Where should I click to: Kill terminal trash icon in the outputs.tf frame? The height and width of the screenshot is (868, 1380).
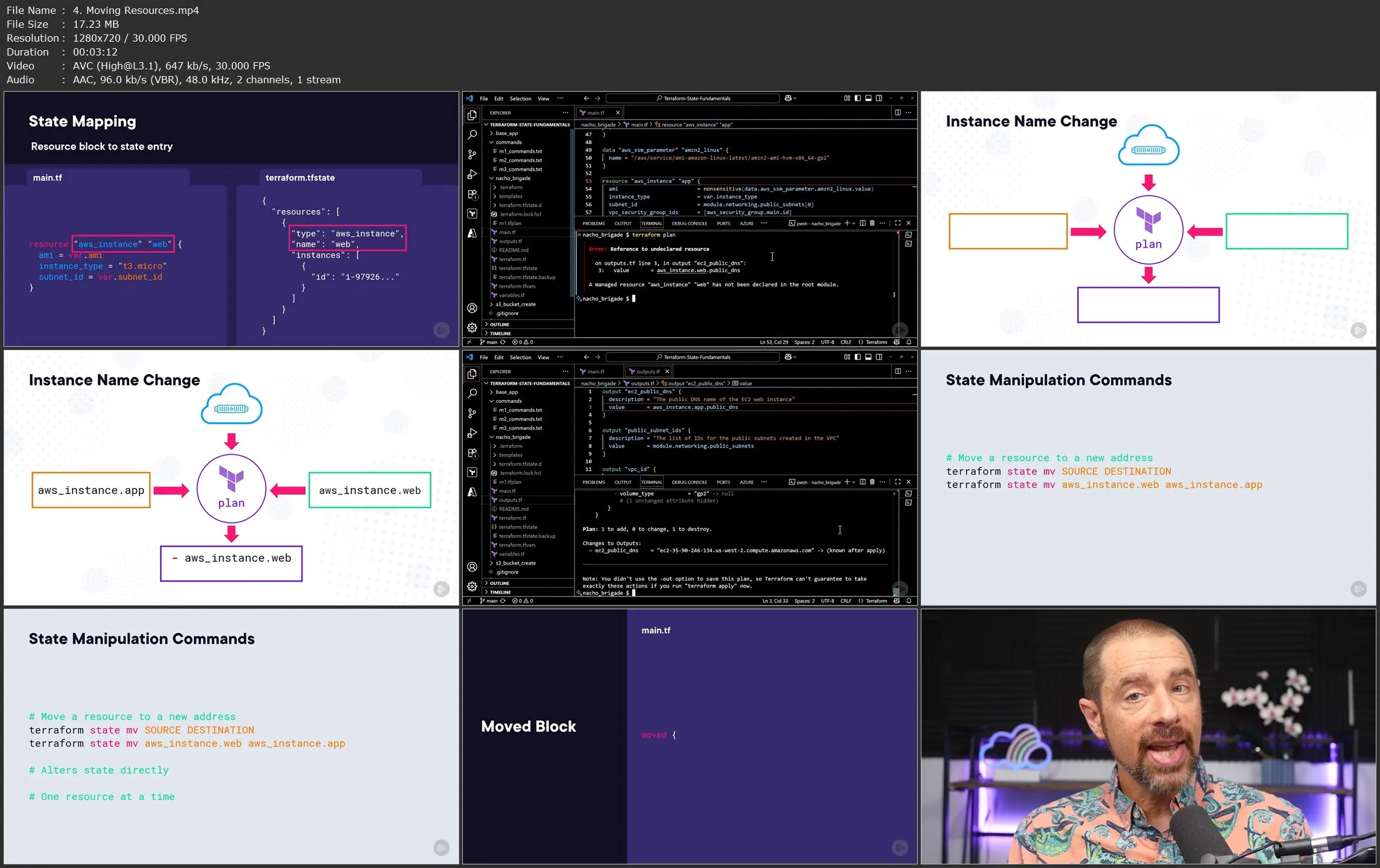872,482
